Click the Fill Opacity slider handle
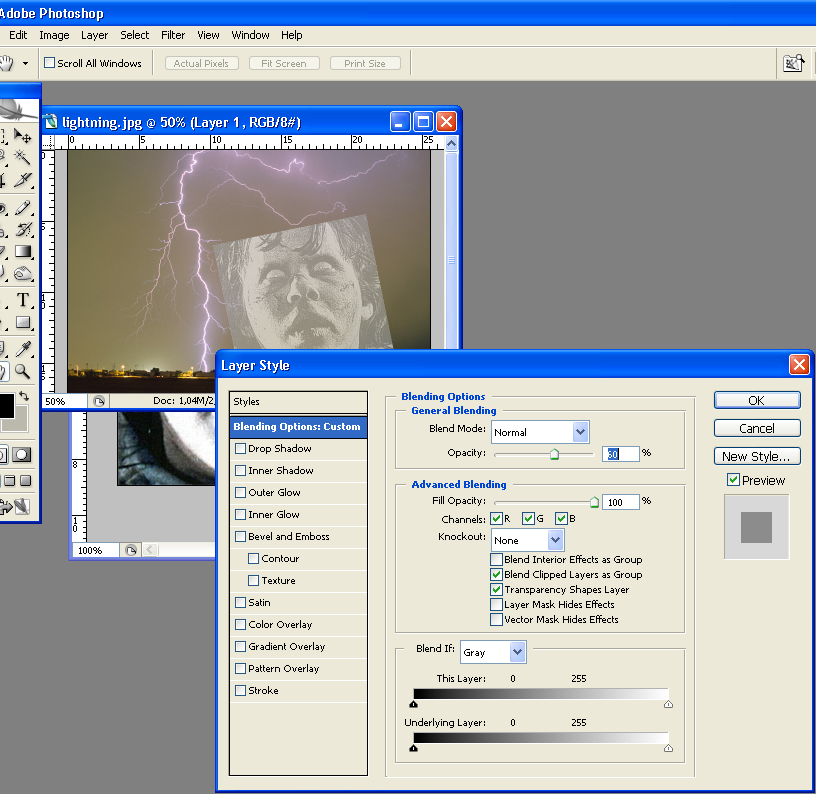Image resolution: width=816 pixels, height=794 pixels. point(594,502)
